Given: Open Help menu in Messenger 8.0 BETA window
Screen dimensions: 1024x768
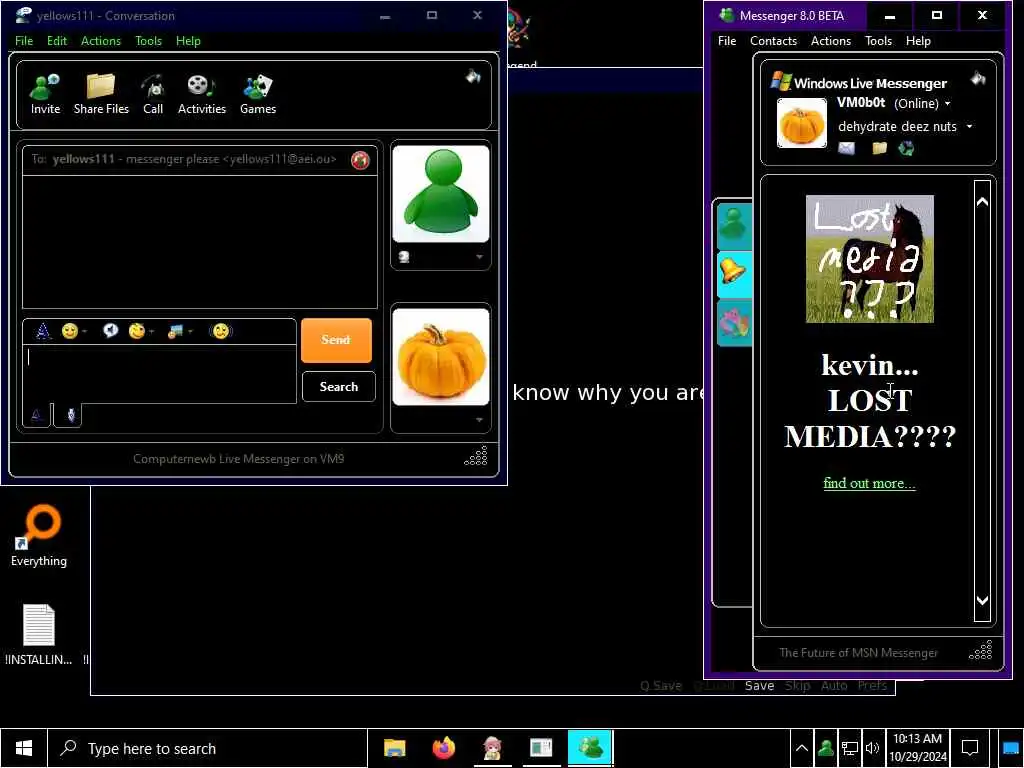Looking at the screenshot, I should click(x=918, y=40).
